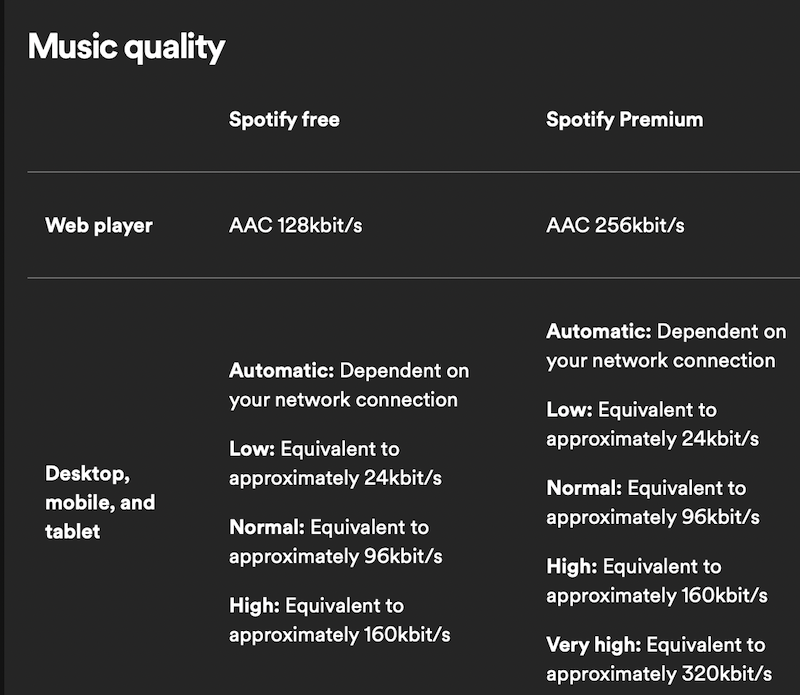Click approximately 96kbit/s text in Premium column
800x695 pixels.
coord(652,516)
